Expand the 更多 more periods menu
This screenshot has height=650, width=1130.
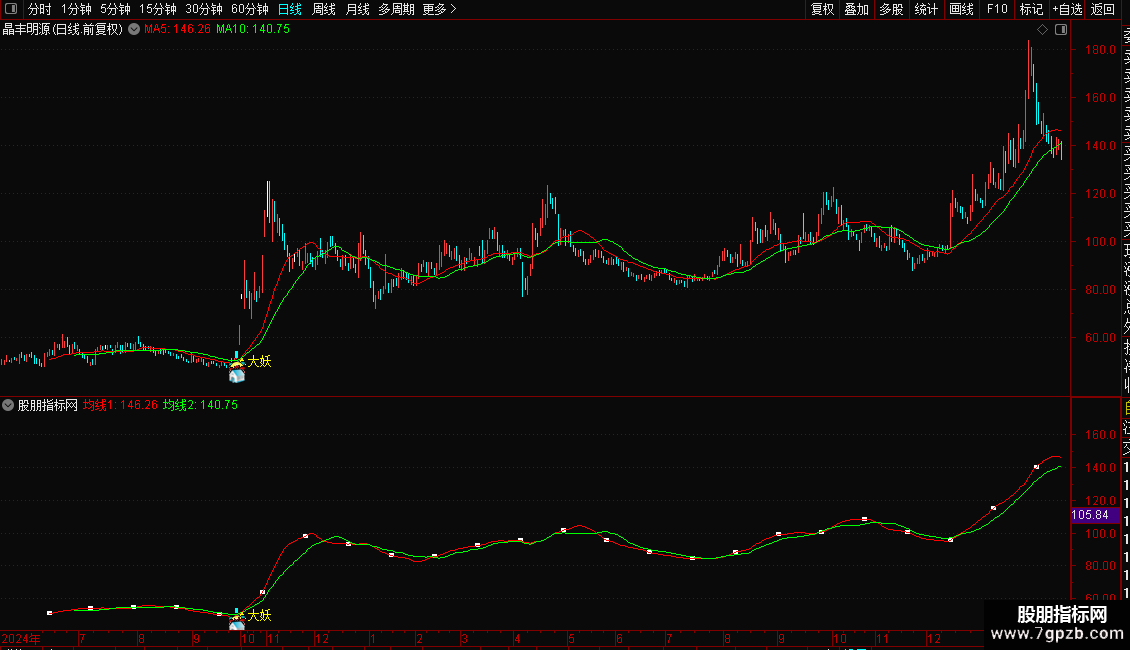[x=440, y=9]
